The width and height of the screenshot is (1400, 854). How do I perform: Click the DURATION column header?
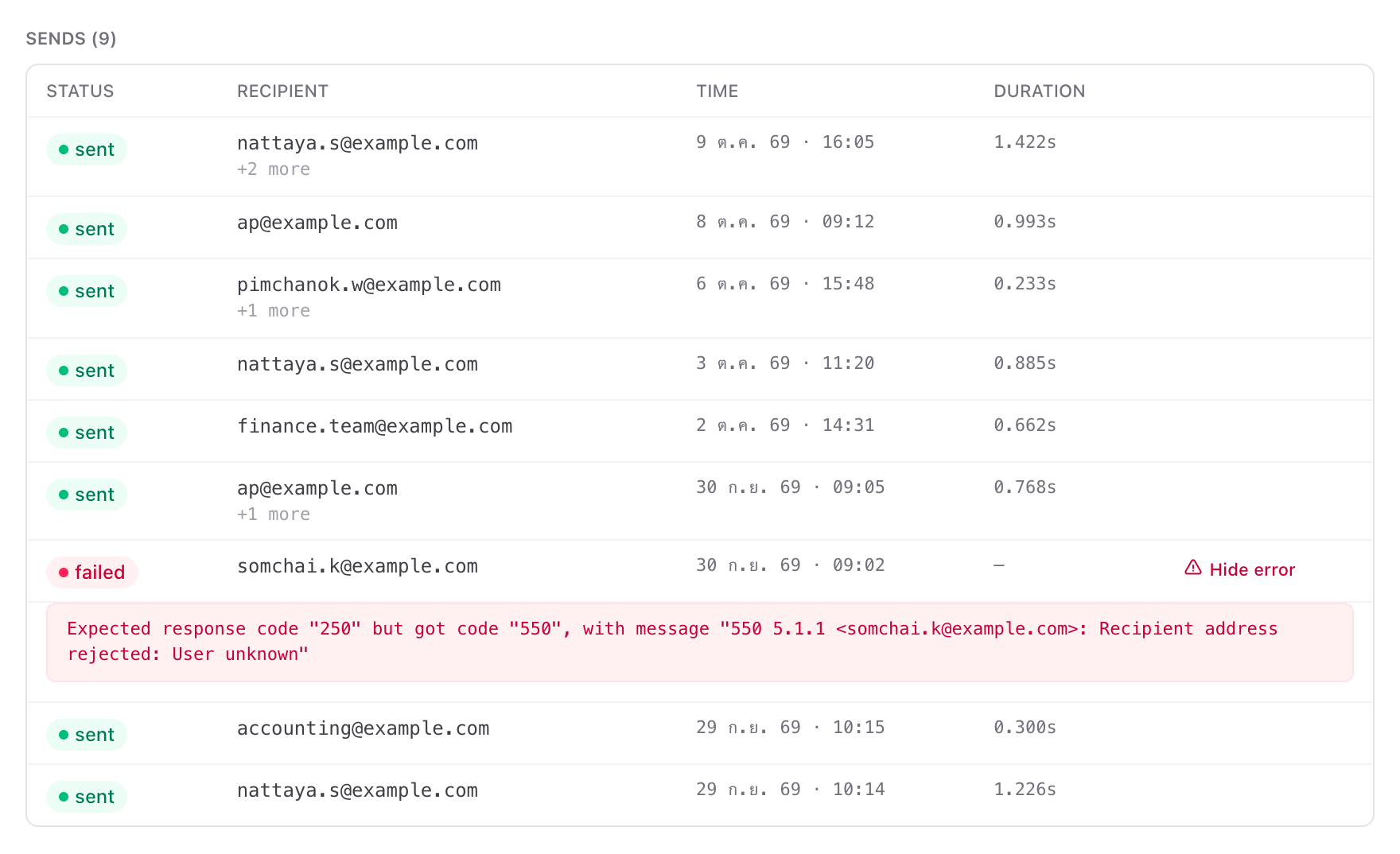1040,91
